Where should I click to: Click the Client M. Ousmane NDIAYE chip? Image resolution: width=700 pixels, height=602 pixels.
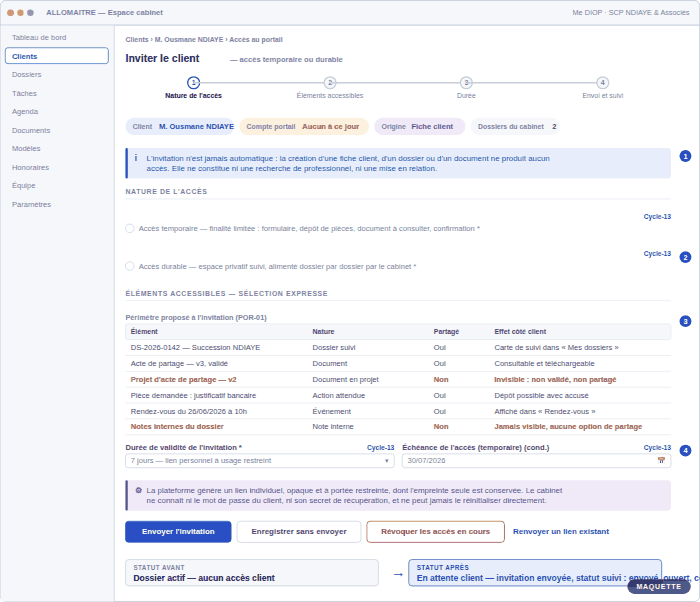coord(181,127)
